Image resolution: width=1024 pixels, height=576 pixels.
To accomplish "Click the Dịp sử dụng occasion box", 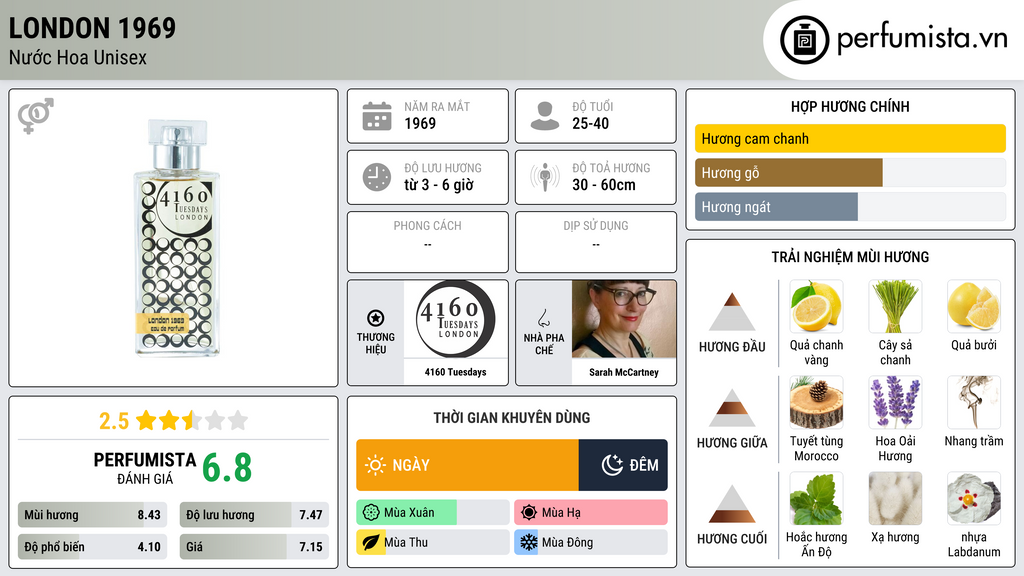I will (x=596, y=242).
